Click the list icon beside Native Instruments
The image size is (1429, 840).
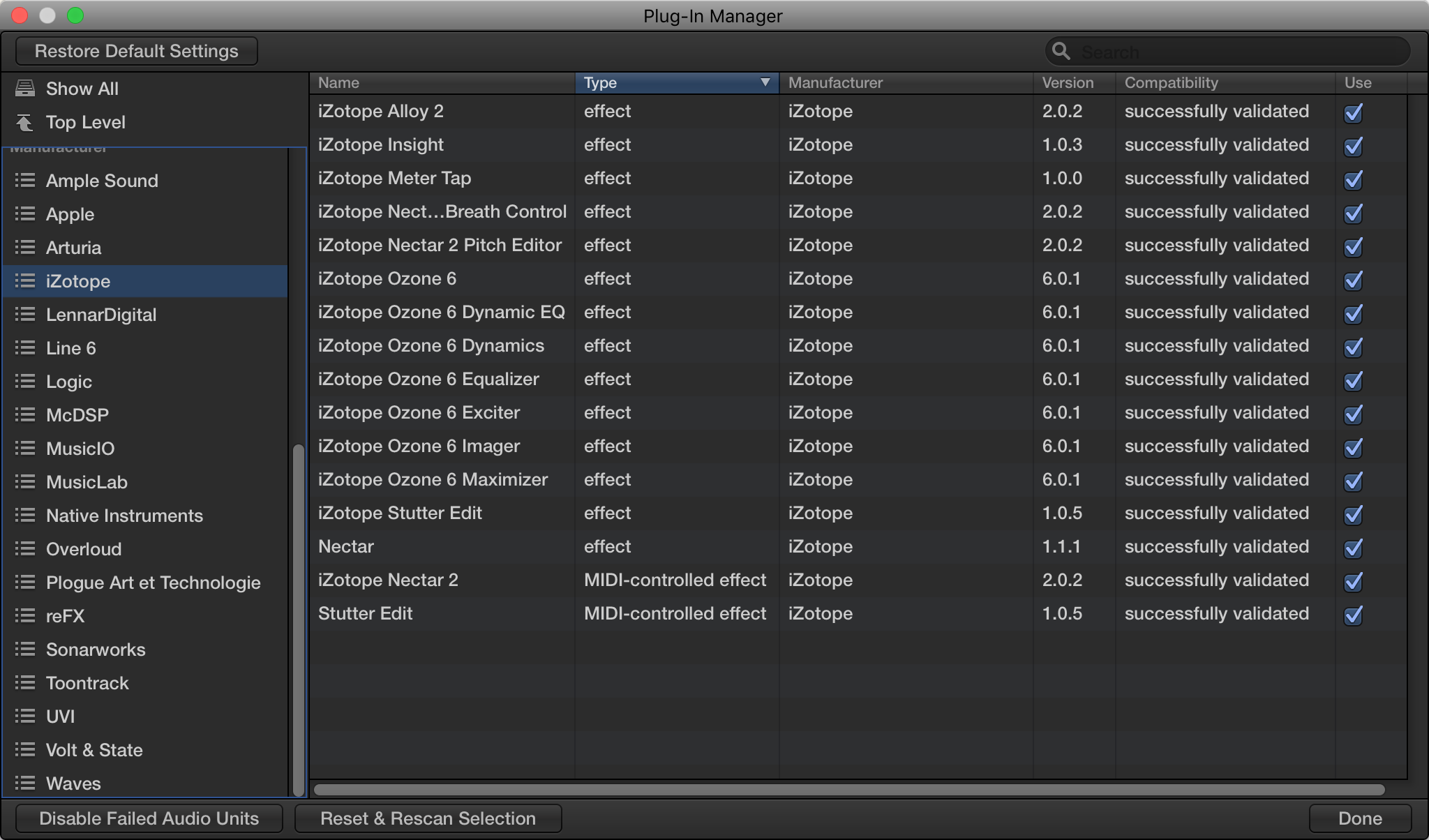point(25,515)
